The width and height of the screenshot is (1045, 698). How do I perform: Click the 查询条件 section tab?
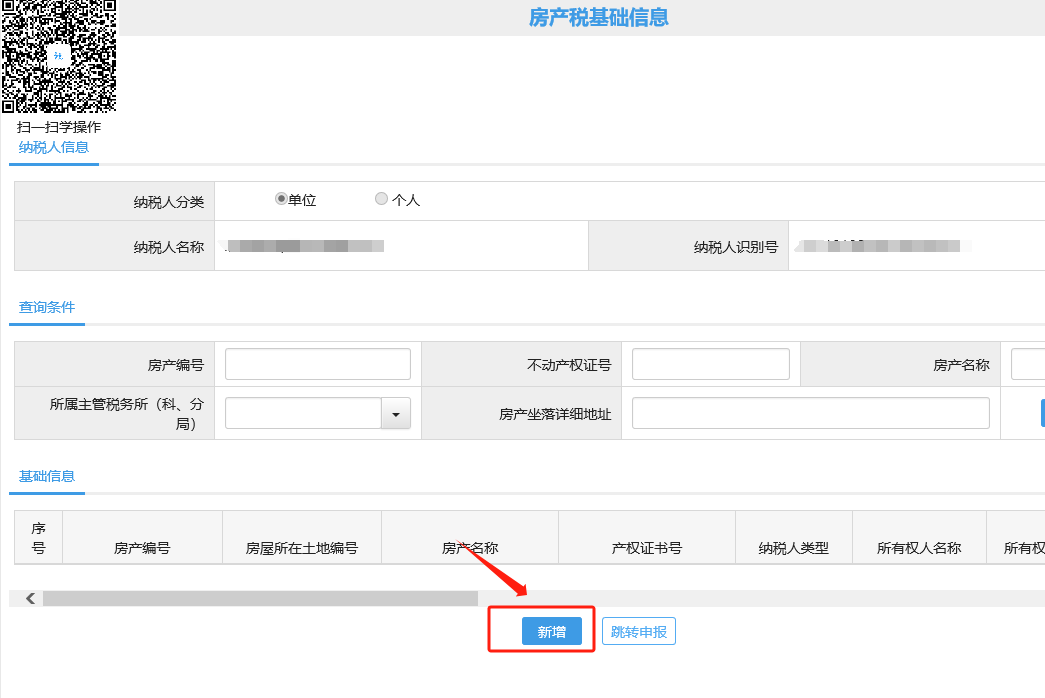(x=47, y=307)
